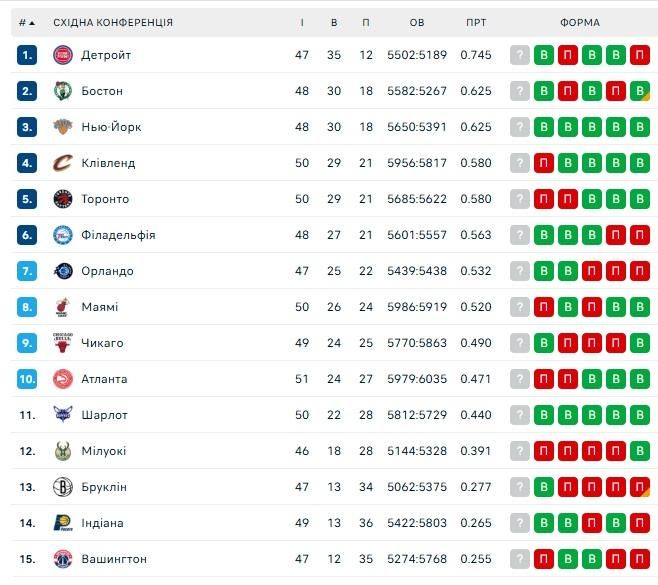Viewport: 658px width, 585px height.
Task: Click Atlanta's last green В form badge
Action: (641, 379)
